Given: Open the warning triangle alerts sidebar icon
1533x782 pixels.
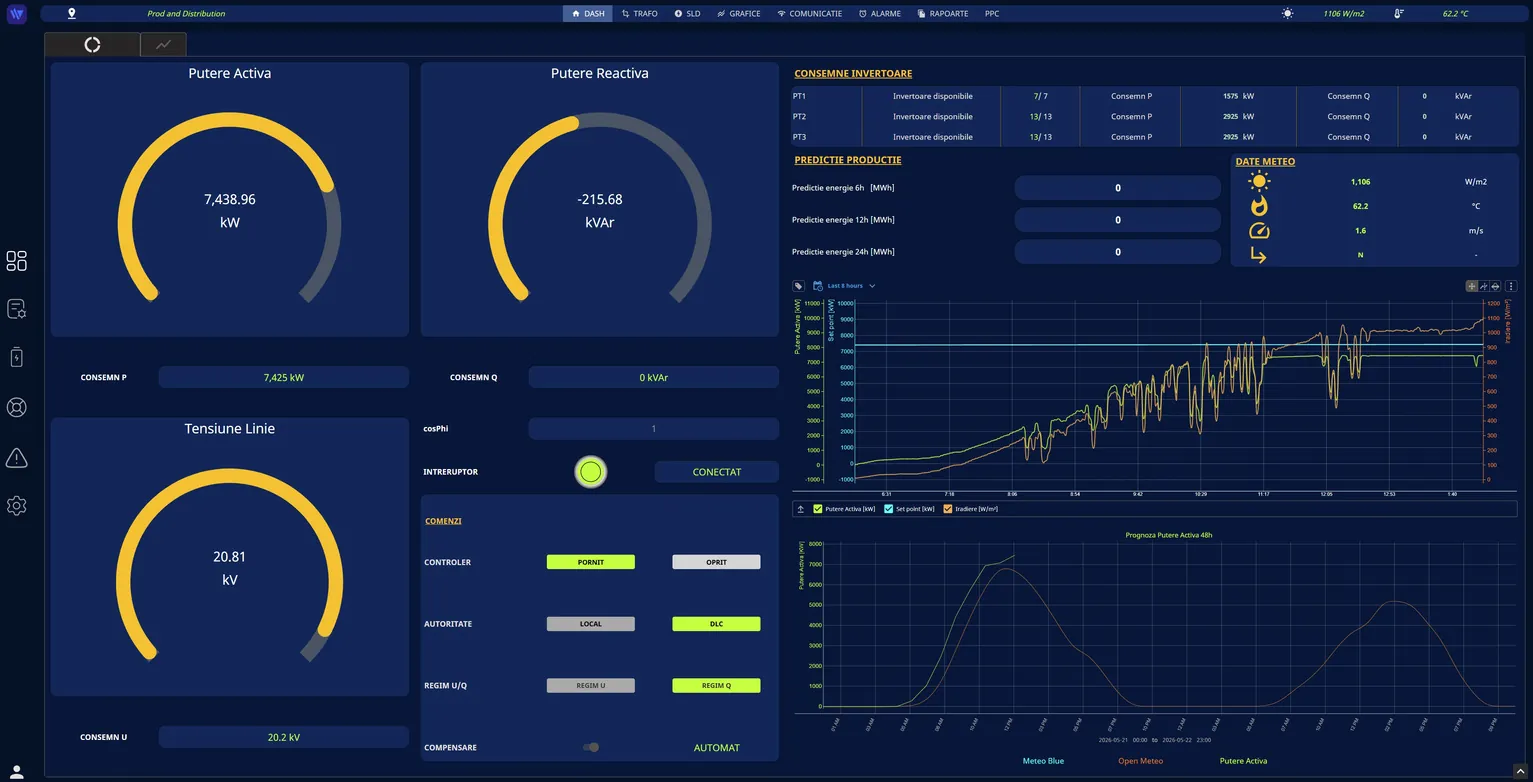Looking at the screenshot, I should pos(16,457).
